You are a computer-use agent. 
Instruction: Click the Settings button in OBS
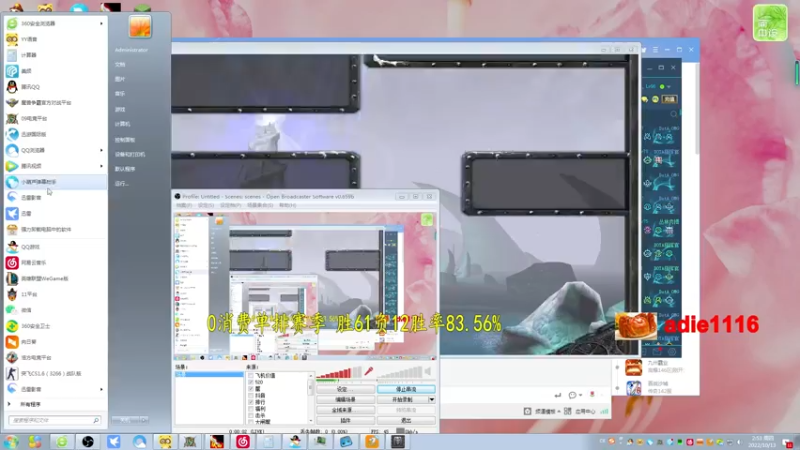(x=345, y=389)
